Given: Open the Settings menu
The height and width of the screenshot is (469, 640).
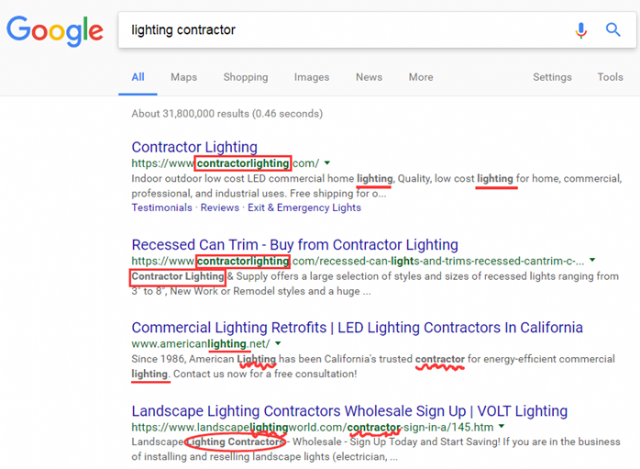Looking at the screenshot, I should 552,77.
